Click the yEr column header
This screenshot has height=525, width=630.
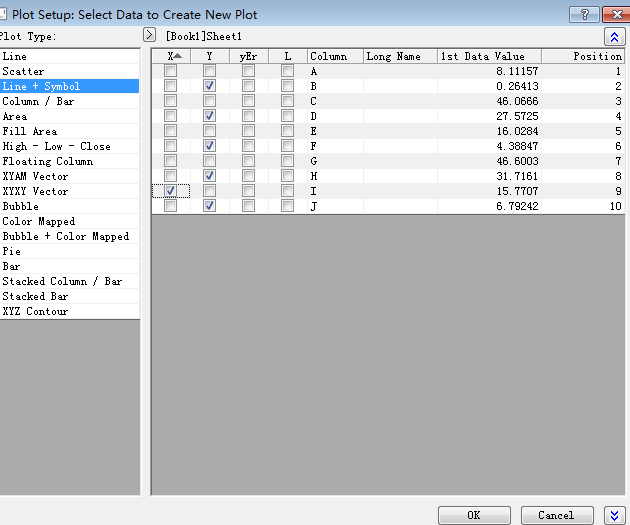(249, 56)
